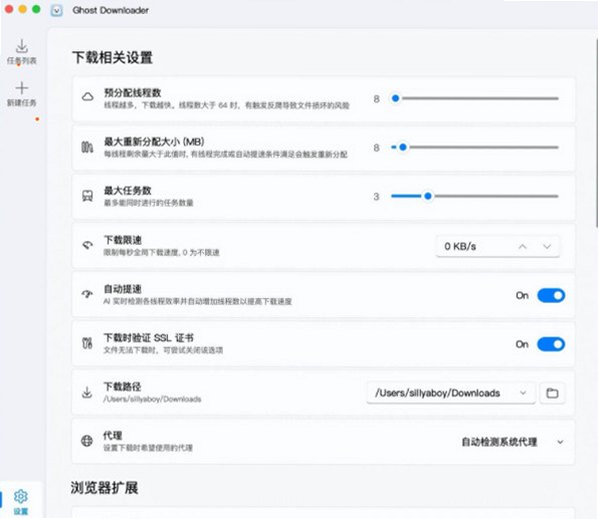
Task: Click the 代理 setting title
Action: tap(113, 435)
